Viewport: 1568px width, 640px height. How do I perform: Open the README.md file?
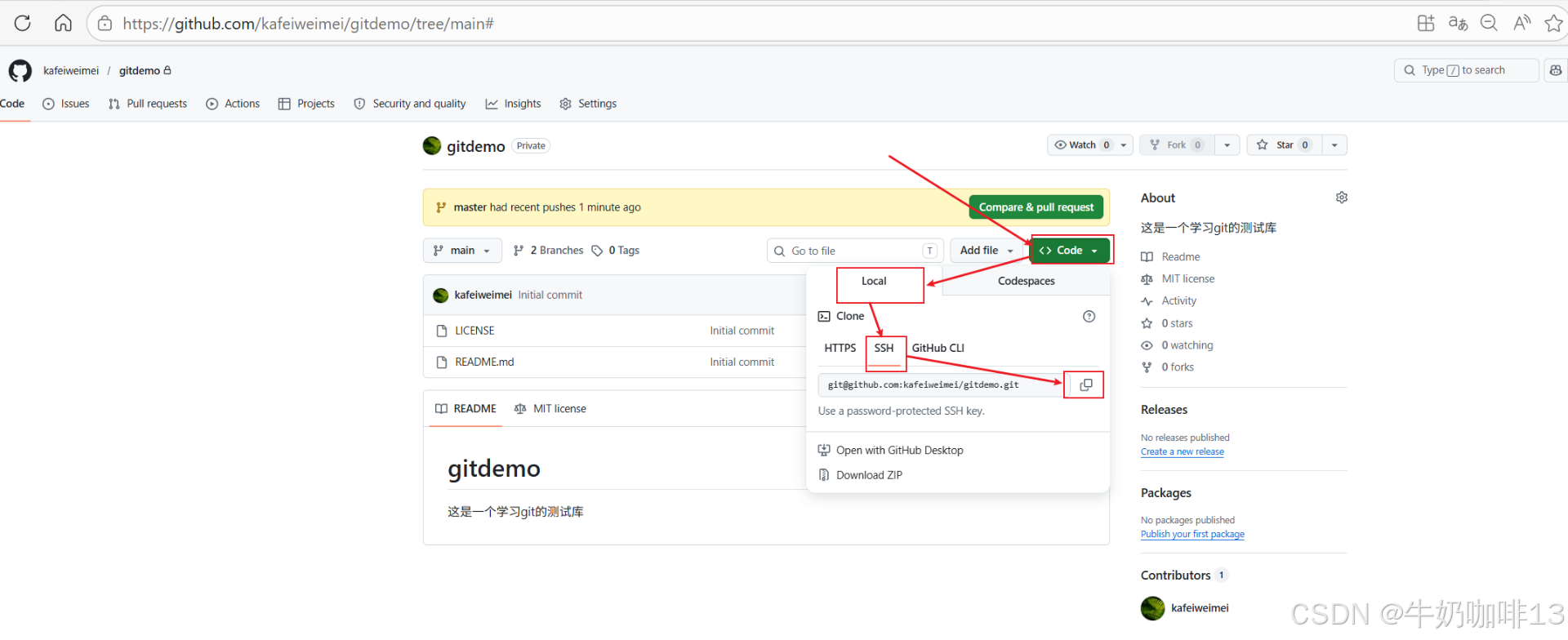click(484, 362)
